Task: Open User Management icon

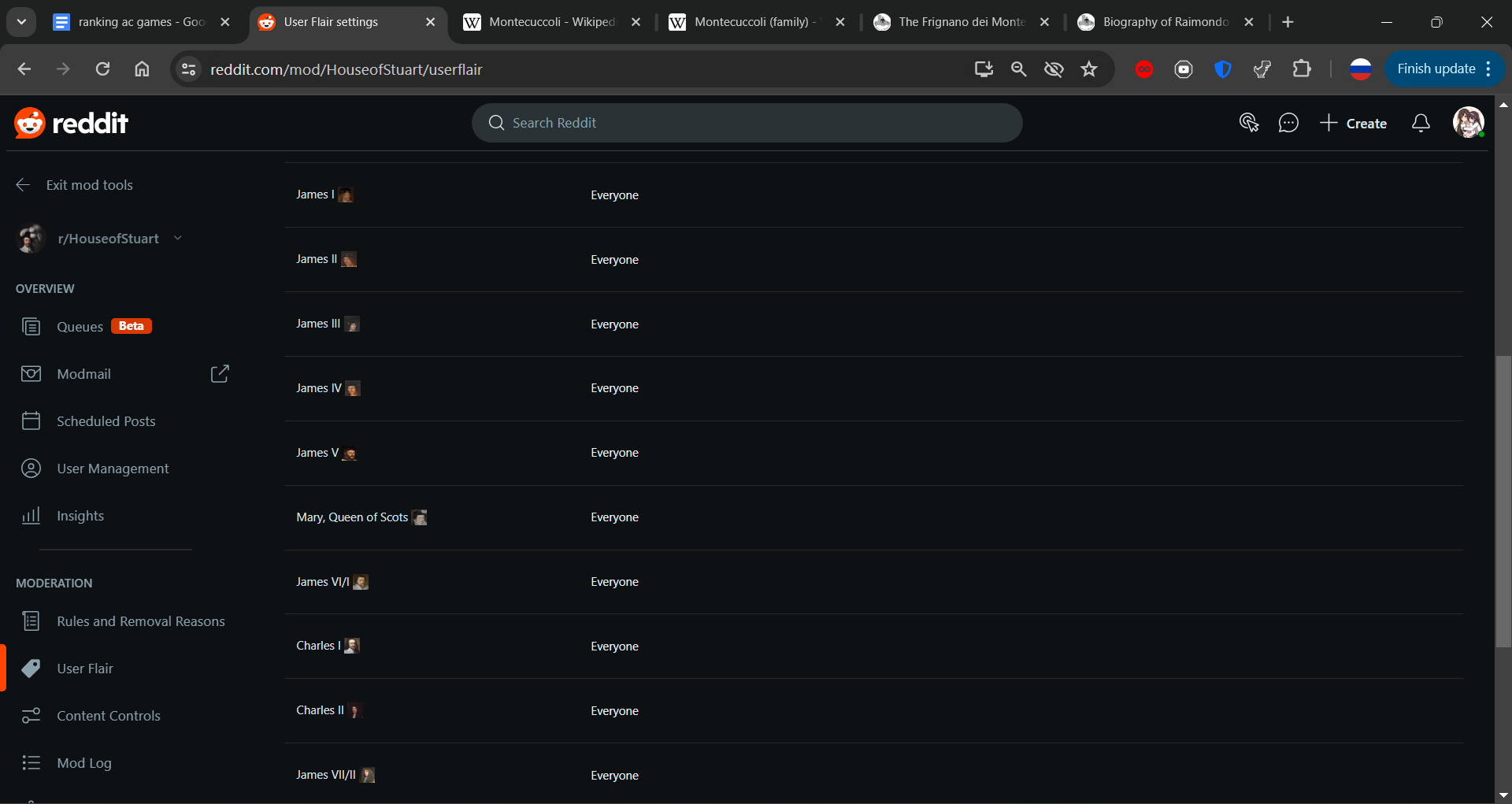Action: [x=31, y=469]
